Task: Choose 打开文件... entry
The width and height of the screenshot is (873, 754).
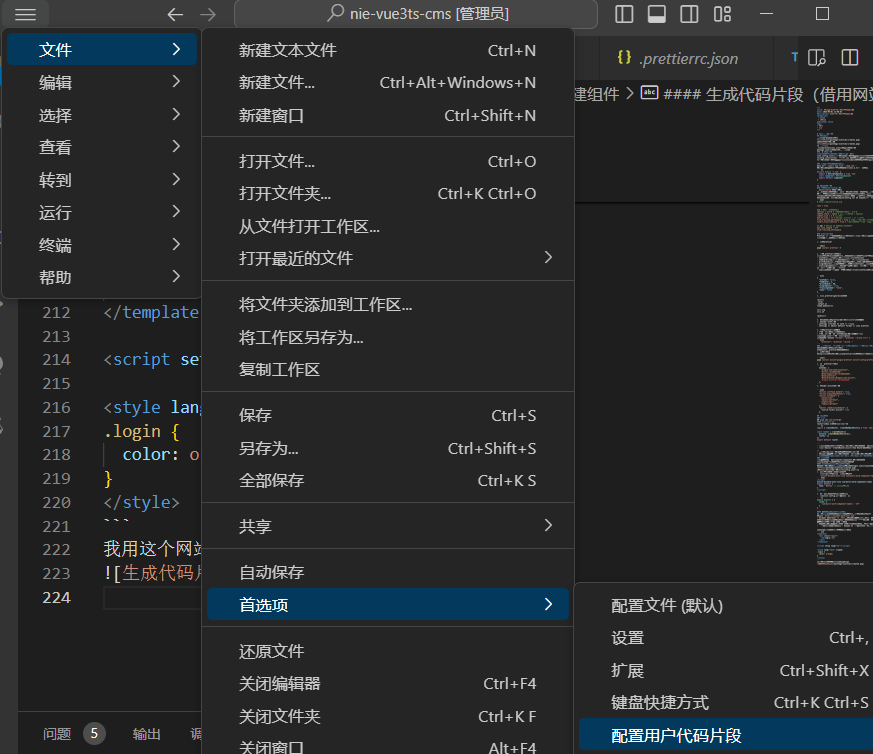Action: (x=388, y=161)
